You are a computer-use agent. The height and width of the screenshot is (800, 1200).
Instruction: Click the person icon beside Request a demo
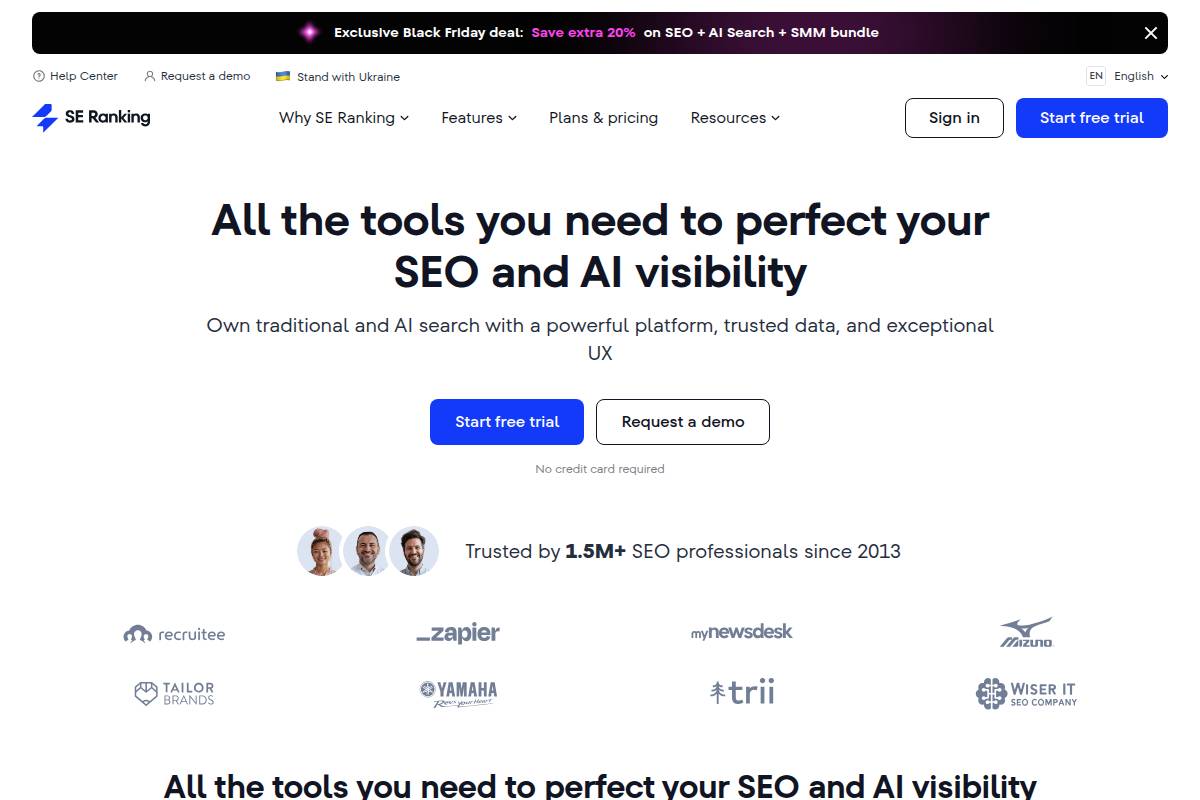(x=150, y=76)
